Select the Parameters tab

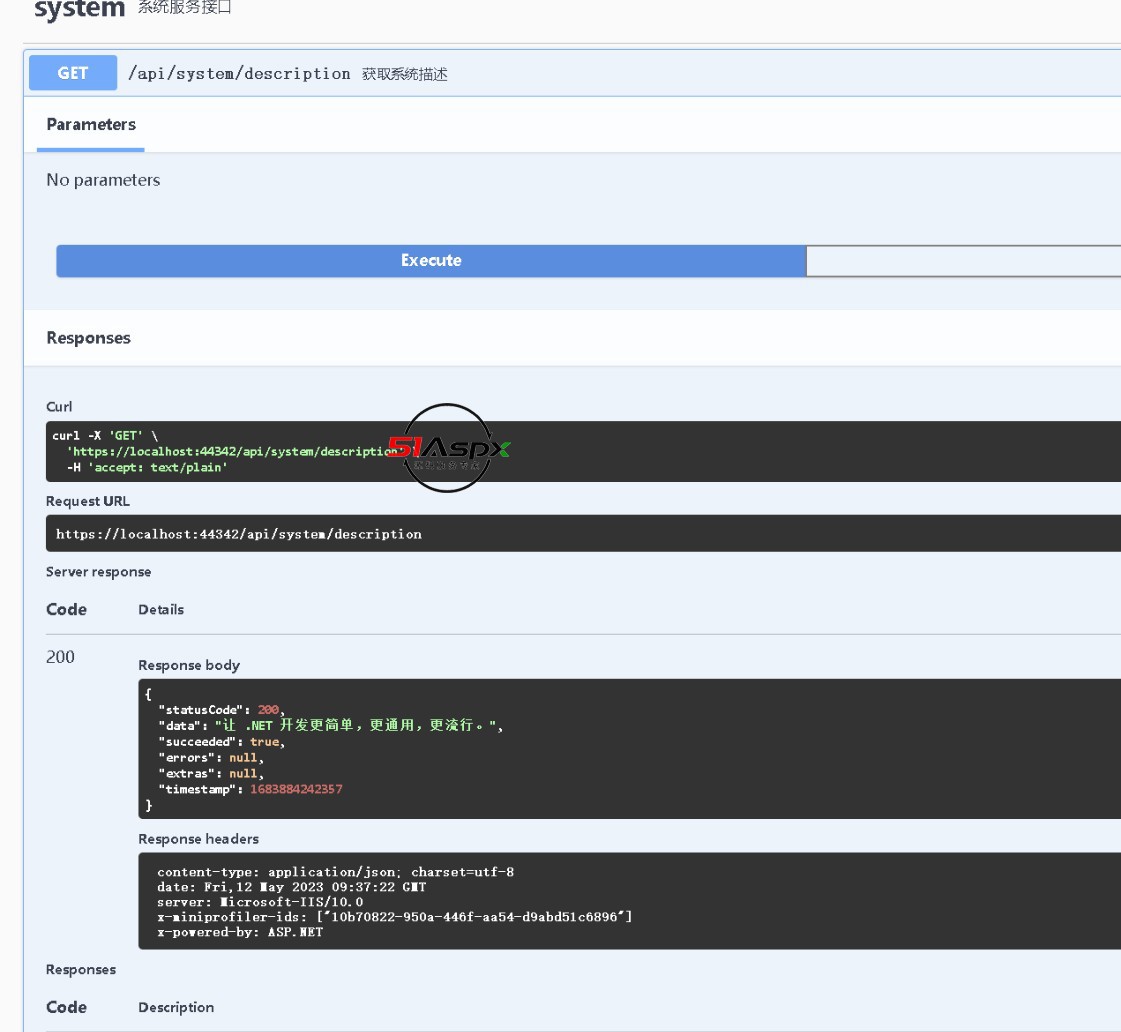coord(91,125)
